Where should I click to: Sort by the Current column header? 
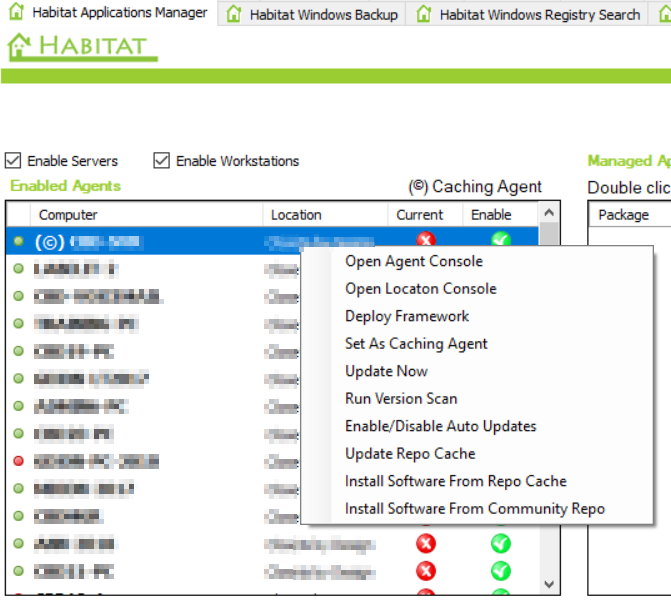pos(419,214)
